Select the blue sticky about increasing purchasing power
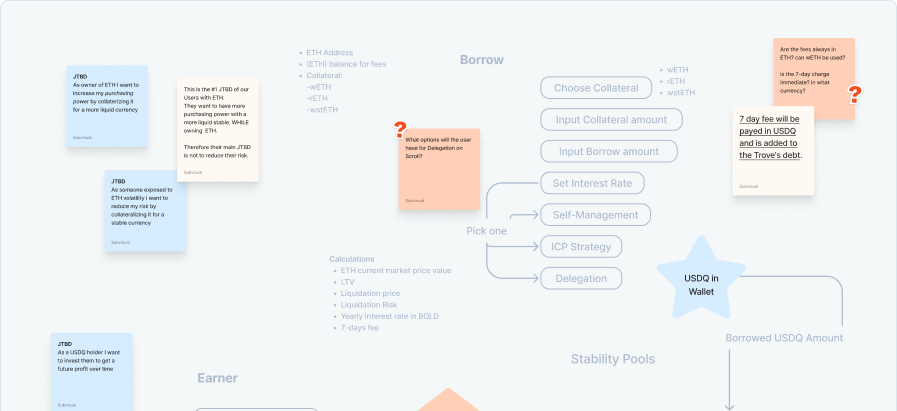Viewport: 897px width, 411px height. pyautogui.click(x=109, y=108)
